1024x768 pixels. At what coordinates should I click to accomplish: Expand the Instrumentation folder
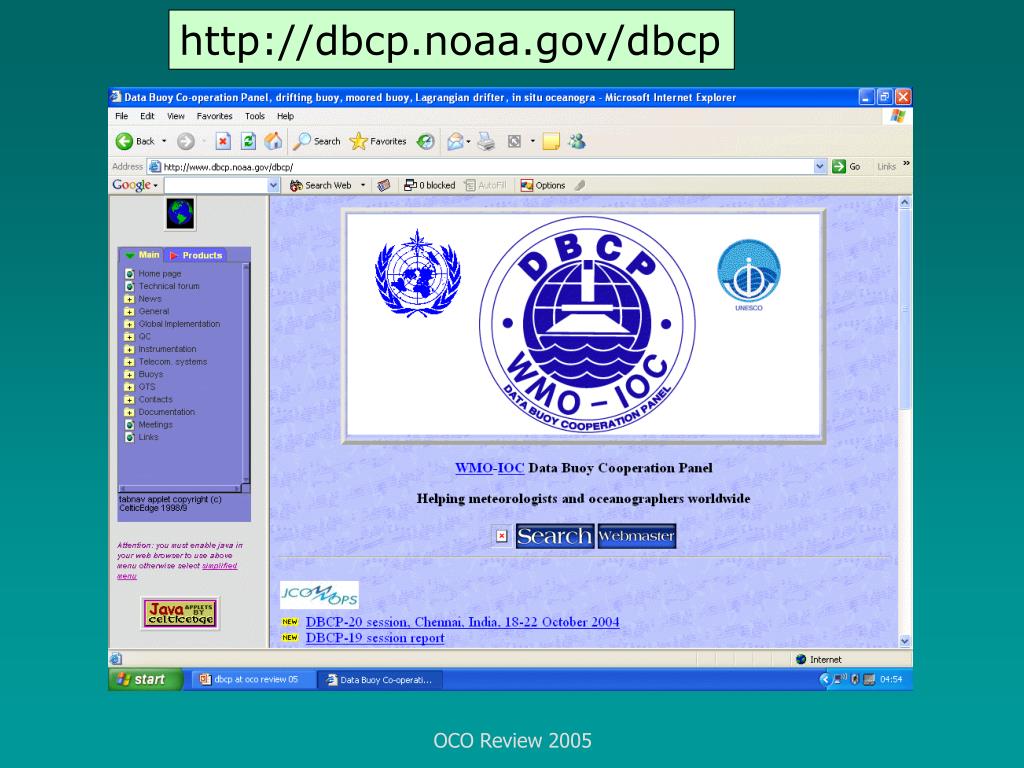129,349
